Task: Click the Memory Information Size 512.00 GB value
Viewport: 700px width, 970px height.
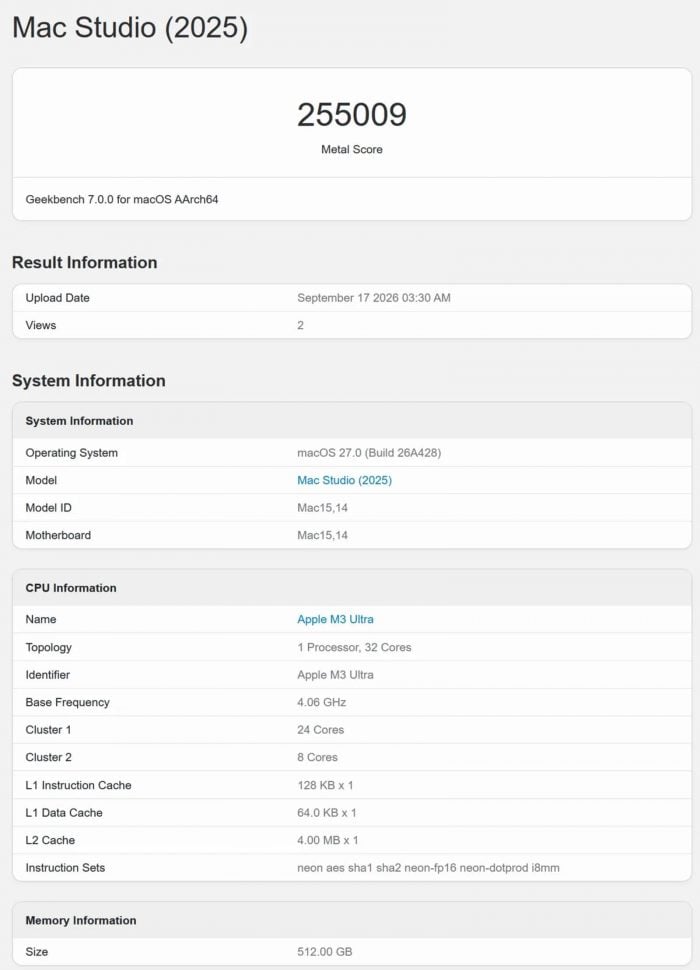Action: coord(325,951)
